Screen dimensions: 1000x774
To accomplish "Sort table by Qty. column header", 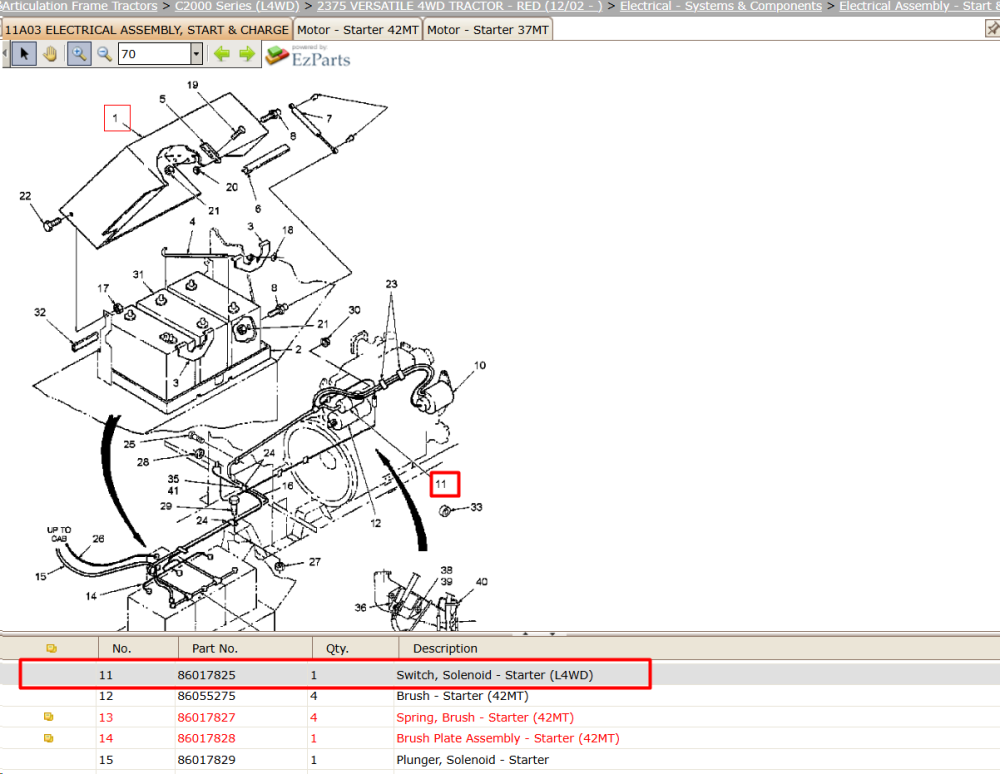I will 337,648.
